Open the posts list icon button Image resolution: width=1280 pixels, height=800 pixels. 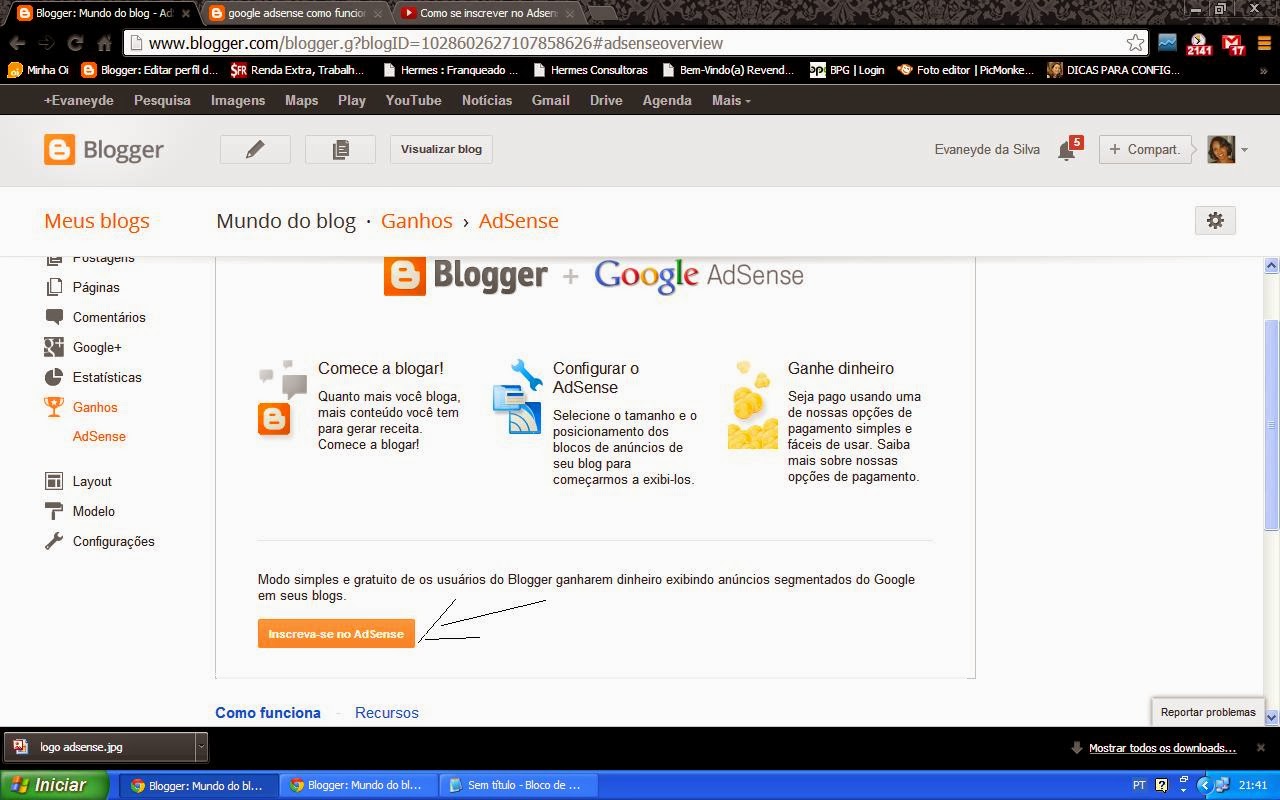(340, 149)
